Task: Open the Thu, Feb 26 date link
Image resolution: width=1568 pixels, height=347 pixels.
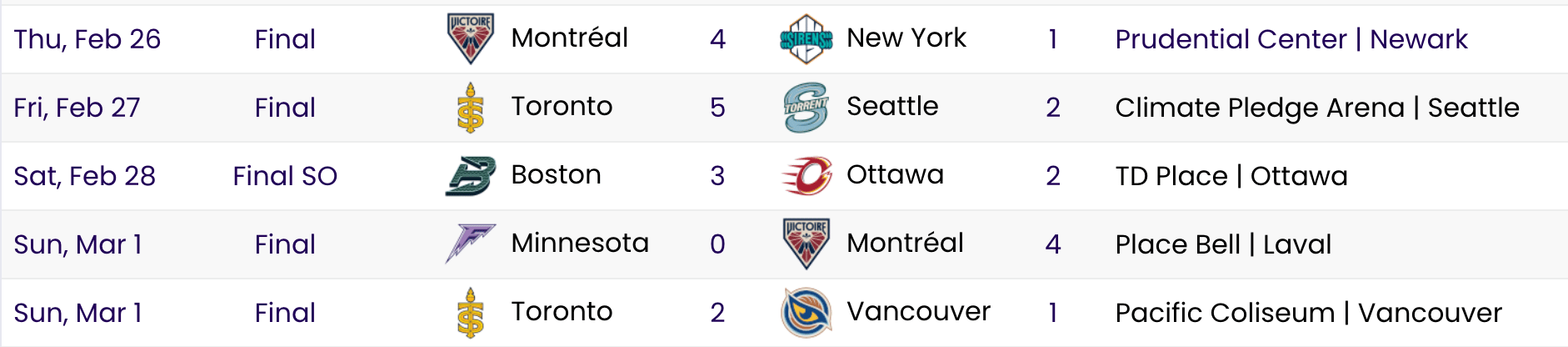Action: tap(87, 39)
